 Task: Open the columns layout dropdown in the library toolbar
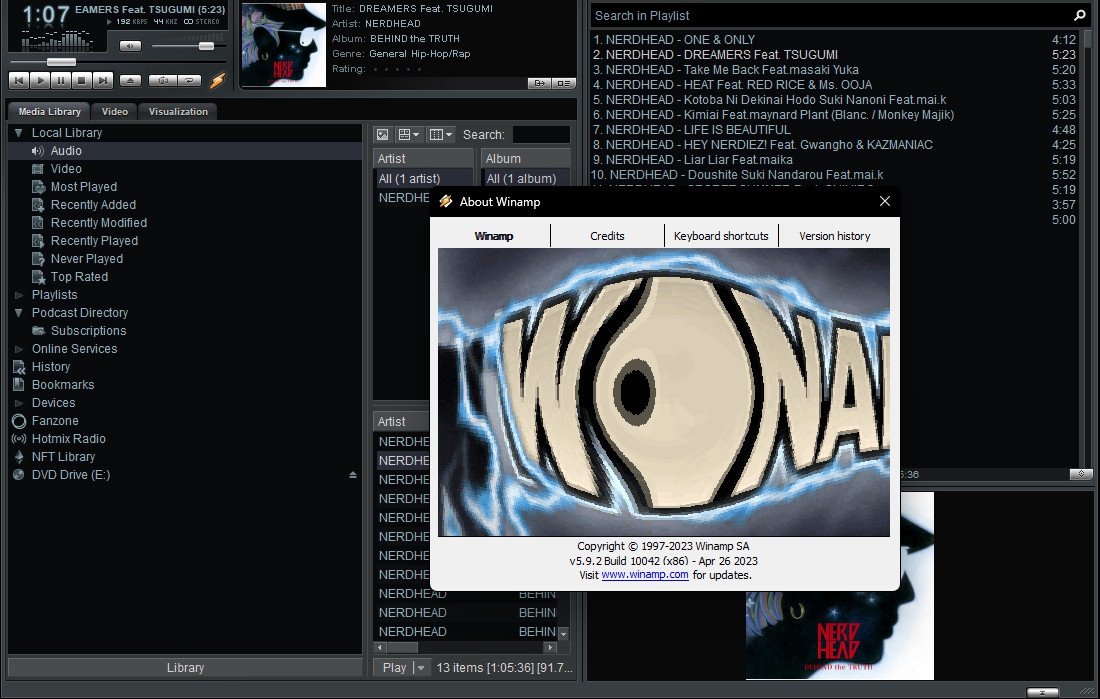click(x=441, y=135)
